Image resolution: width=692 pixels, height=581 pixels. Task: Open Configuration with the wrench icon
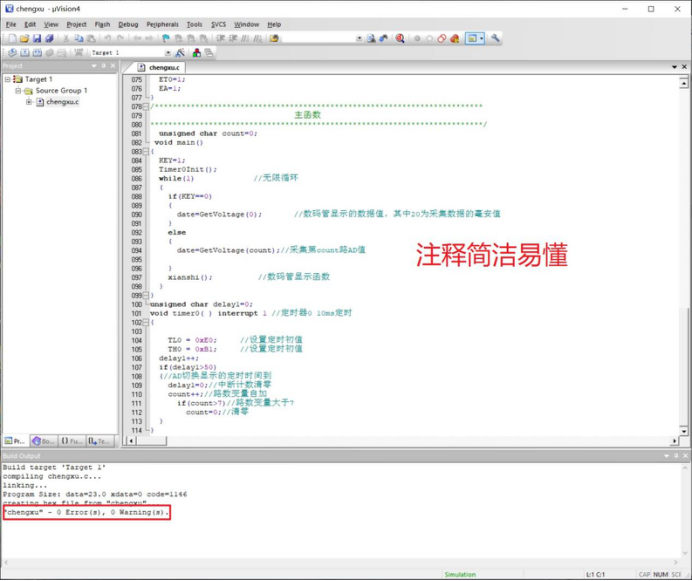pos(495,38)
